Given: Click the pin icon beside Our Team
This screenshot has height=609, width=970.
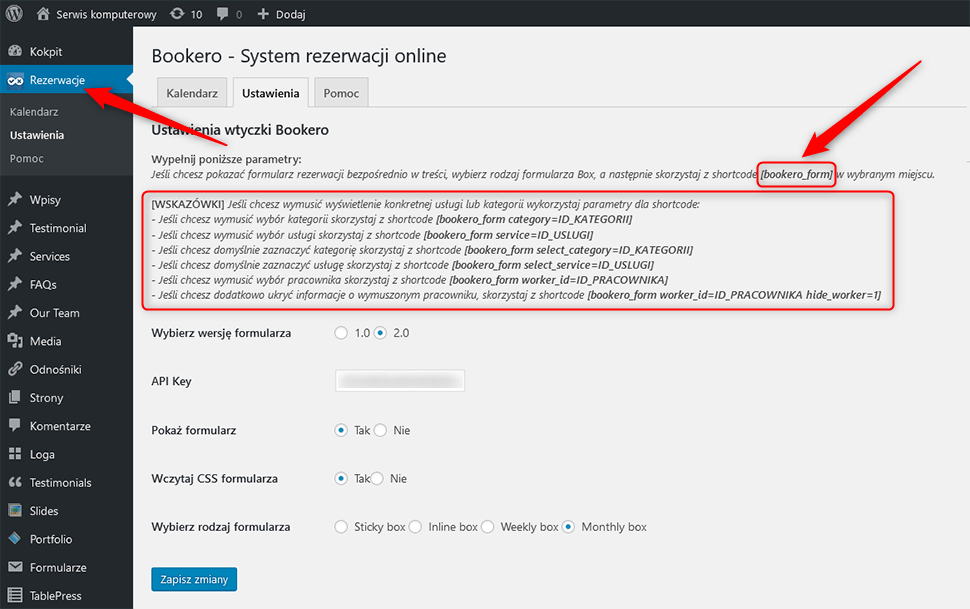Looking at the screenshot, I should [15, 313].
